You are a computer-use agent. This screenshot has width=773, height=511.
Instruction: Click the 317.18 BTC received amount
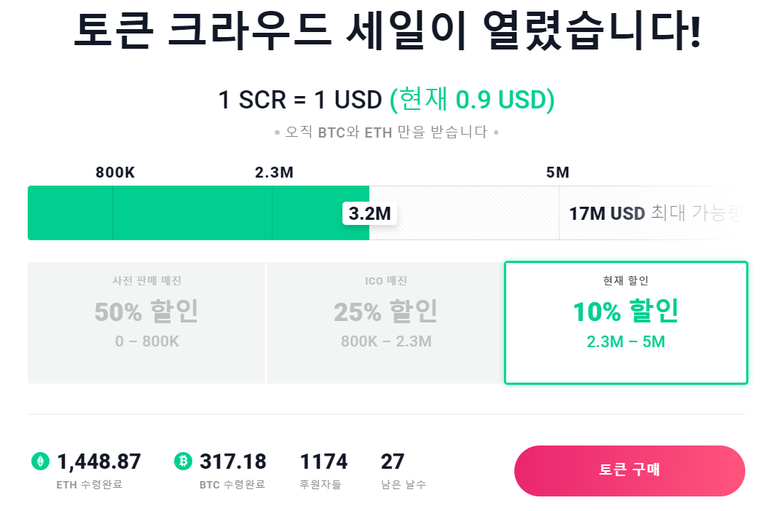pyautogui.click(x=233, y=462)
